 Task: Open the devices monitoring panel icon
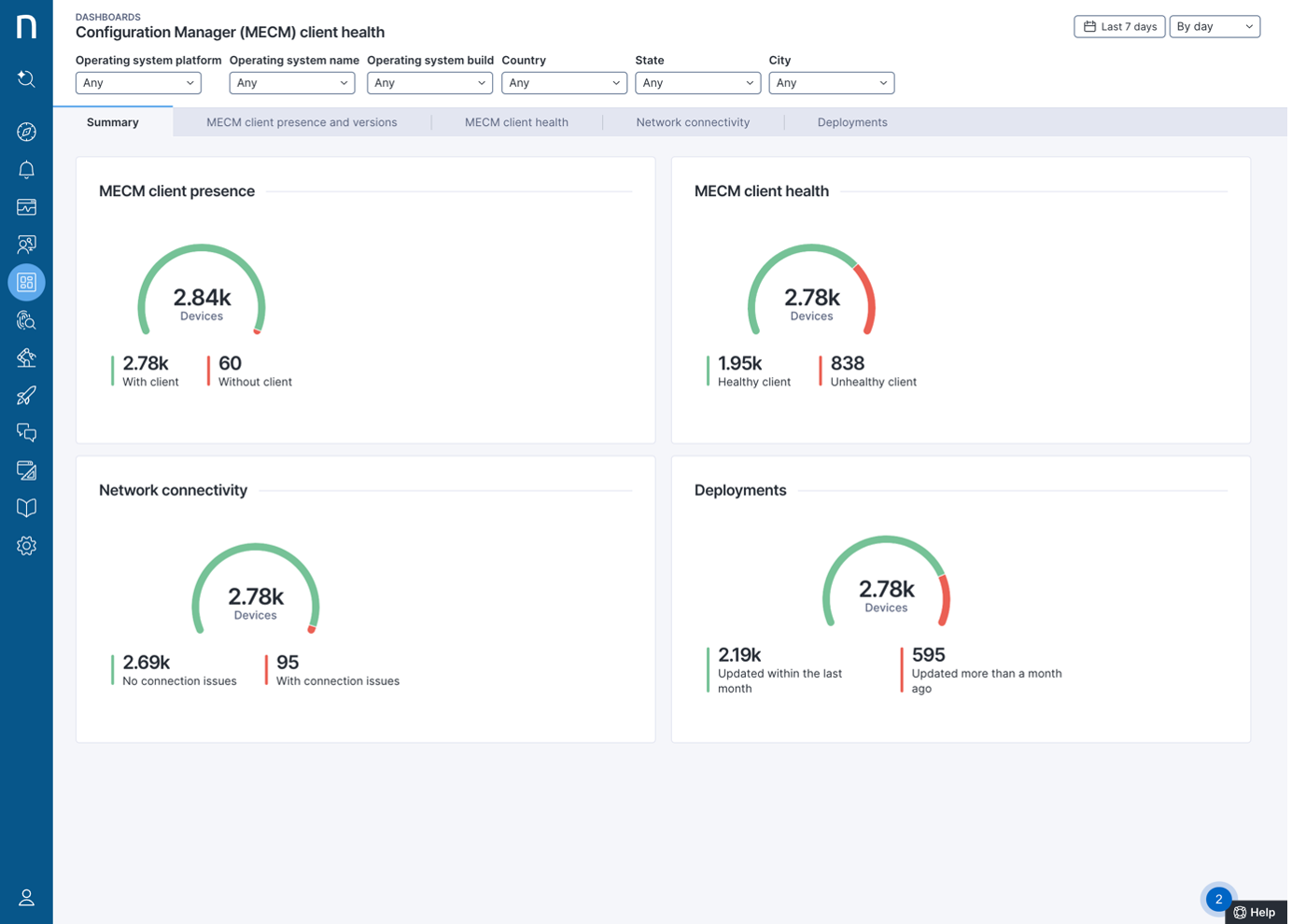click(26, 206)
